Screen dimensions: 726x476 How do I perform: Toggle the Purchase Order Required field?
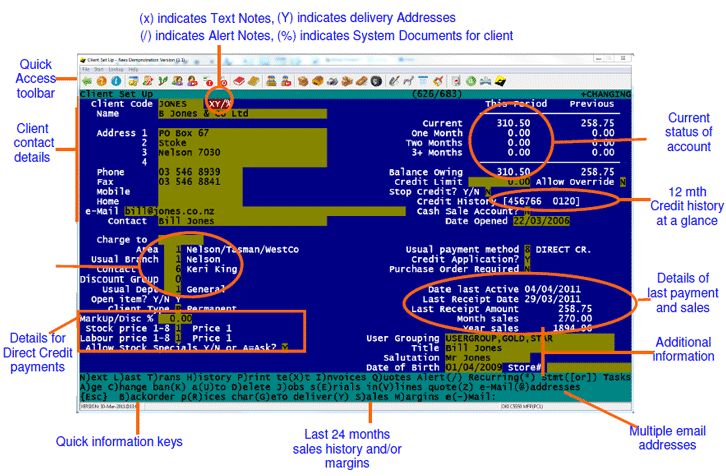[x=528, y=268]
